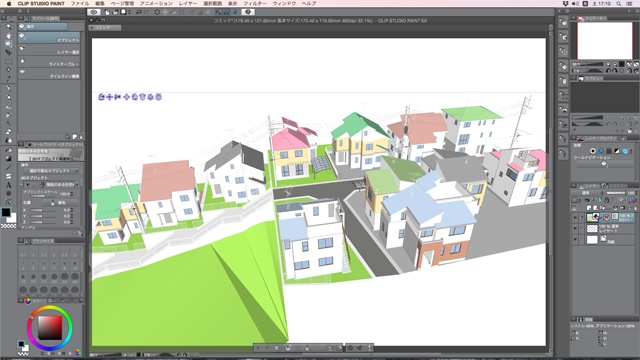Click the transparent color swatch under color chips
Image resolution: width=640 pixels, height=360 pixels.
pos(9,226)
